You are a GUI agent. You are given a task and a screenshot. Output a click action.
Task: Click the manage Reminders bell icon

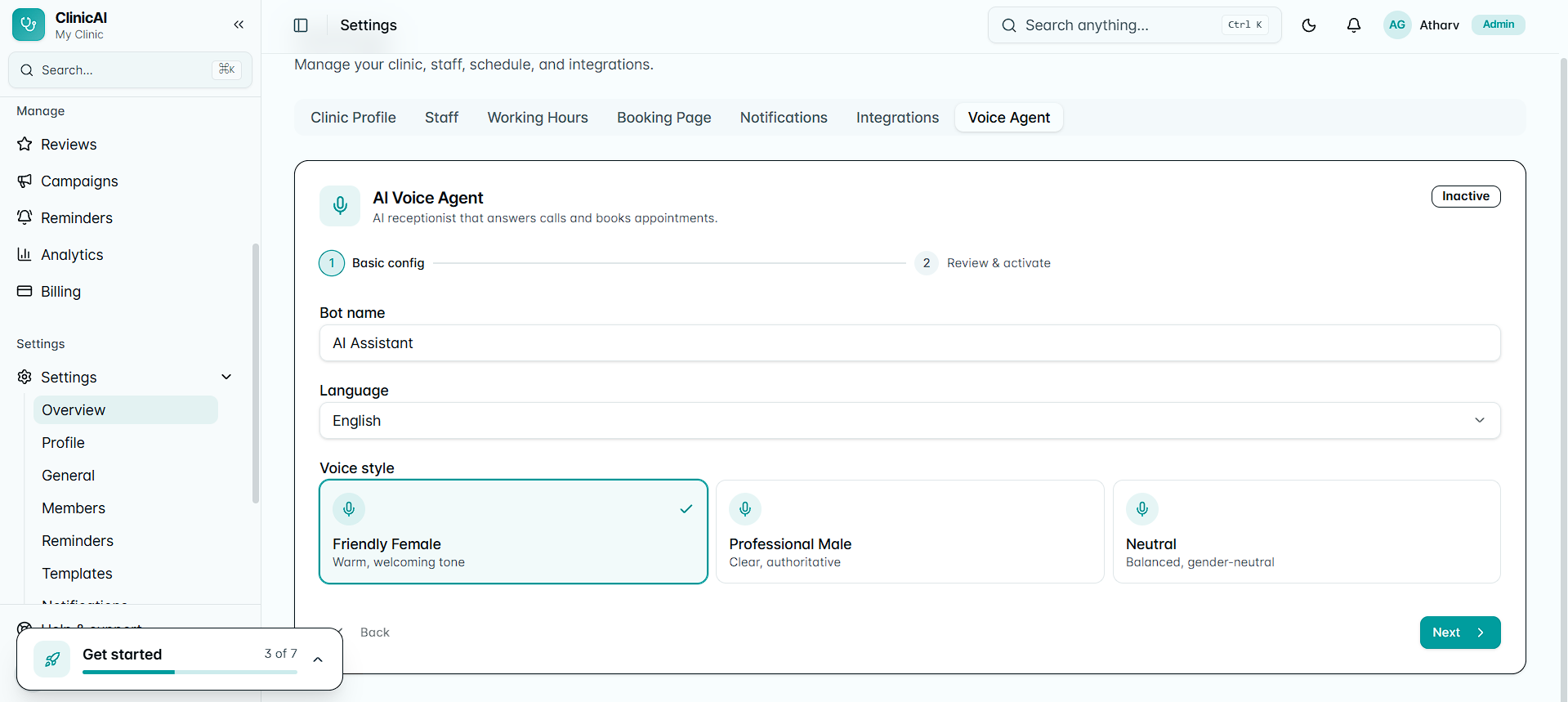click(25, 217)
